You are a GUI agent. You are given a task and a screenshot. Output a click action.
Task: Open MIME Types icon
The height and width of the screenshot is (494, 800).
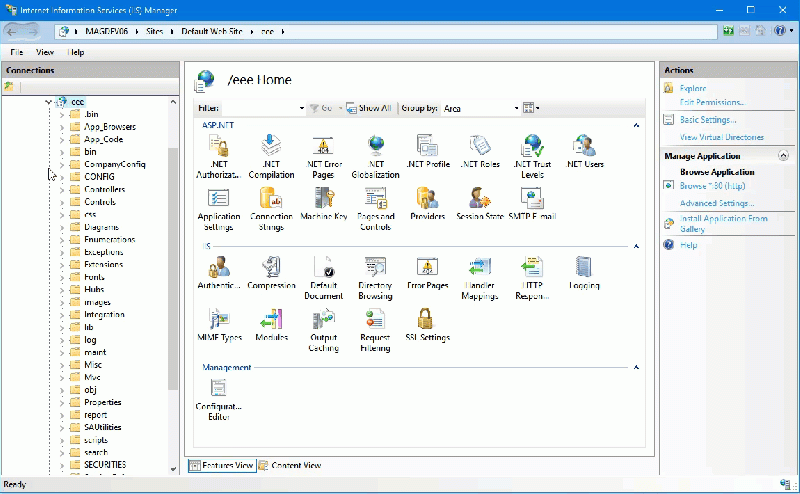(219, 325)
